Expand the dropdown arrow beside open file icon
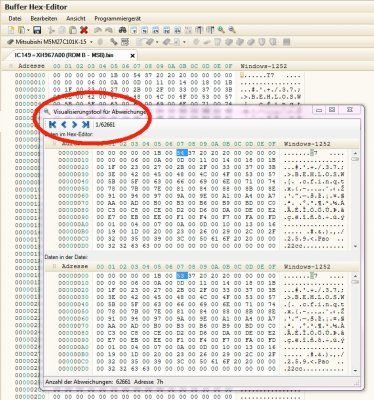Image resolution: width=374 pixels, height=400 pixels. pos(28,30)
